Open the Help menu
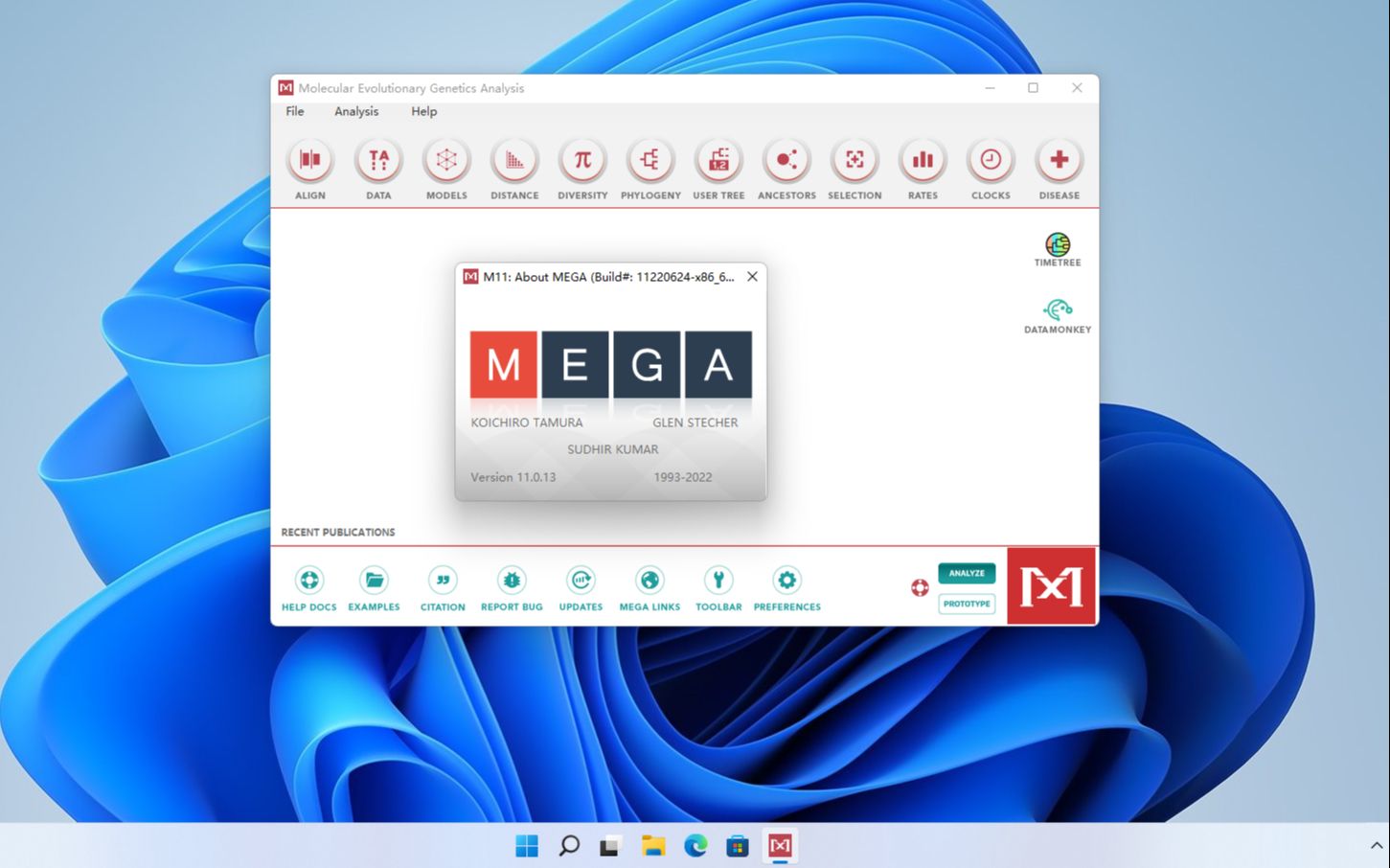This screenshot has height=868, width=1390. point(424,111)
